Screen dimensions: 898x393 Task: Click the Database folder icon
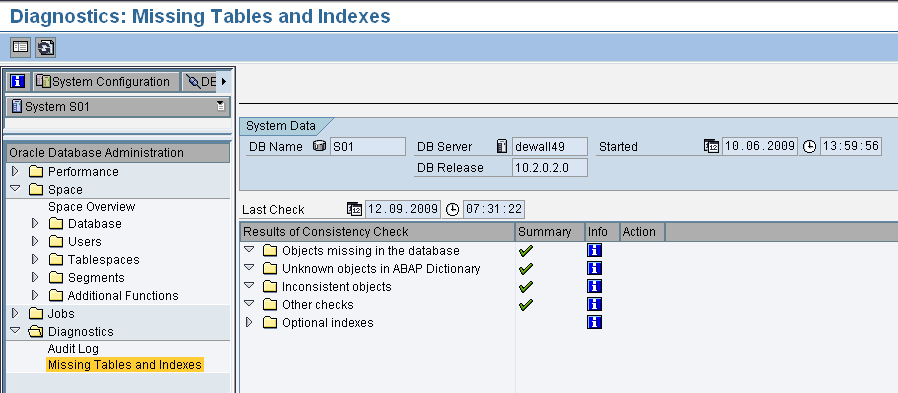(x=56, y=223)
